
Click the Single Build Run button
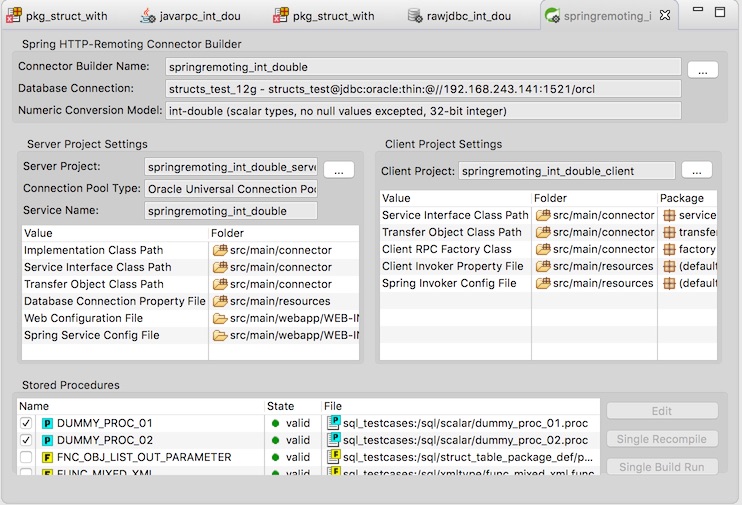coord(662,467)
